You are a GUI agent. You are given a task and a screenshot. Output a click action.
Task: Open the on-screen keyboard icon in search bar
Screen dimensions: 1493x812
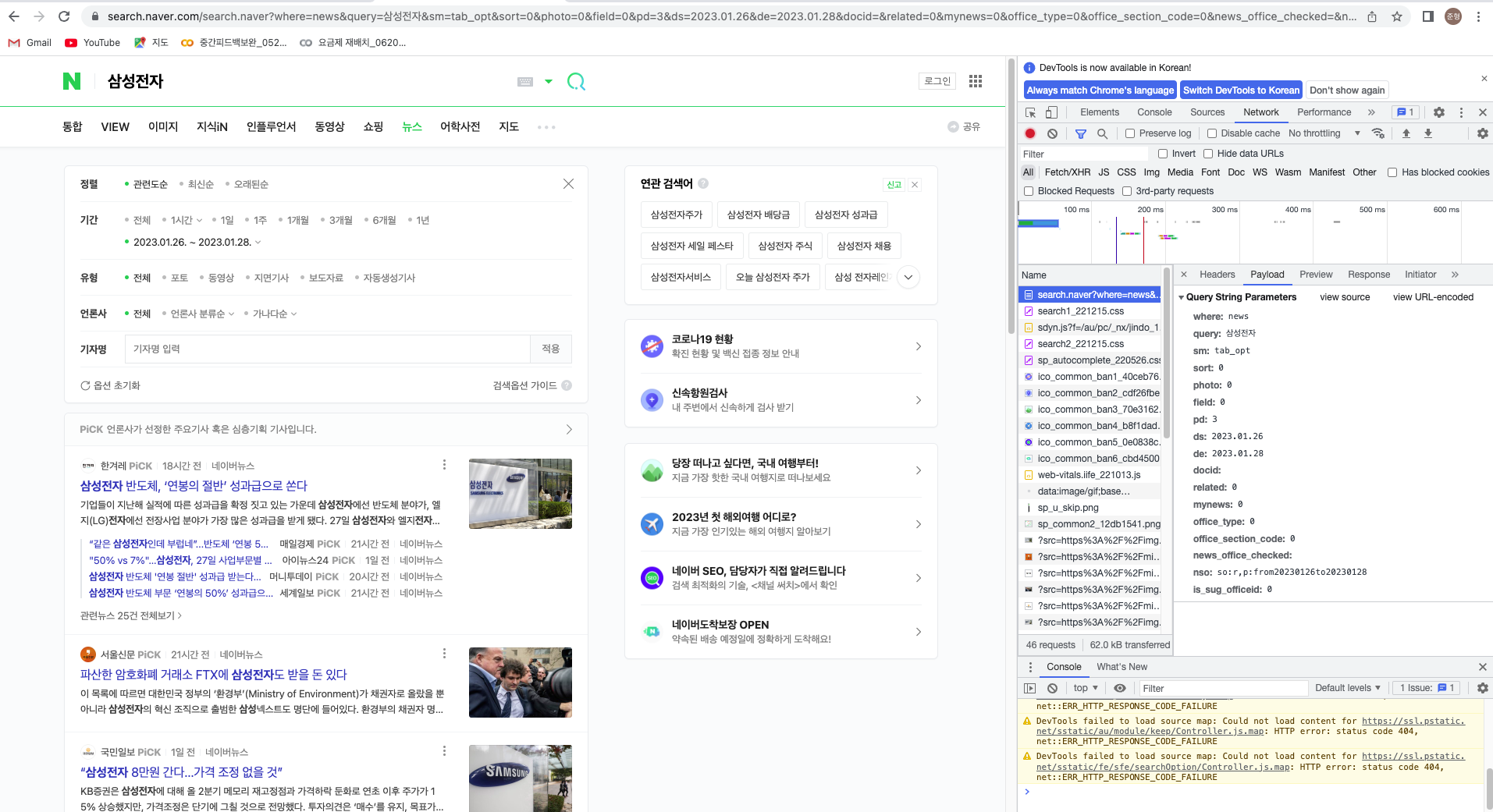pos(525,81)
